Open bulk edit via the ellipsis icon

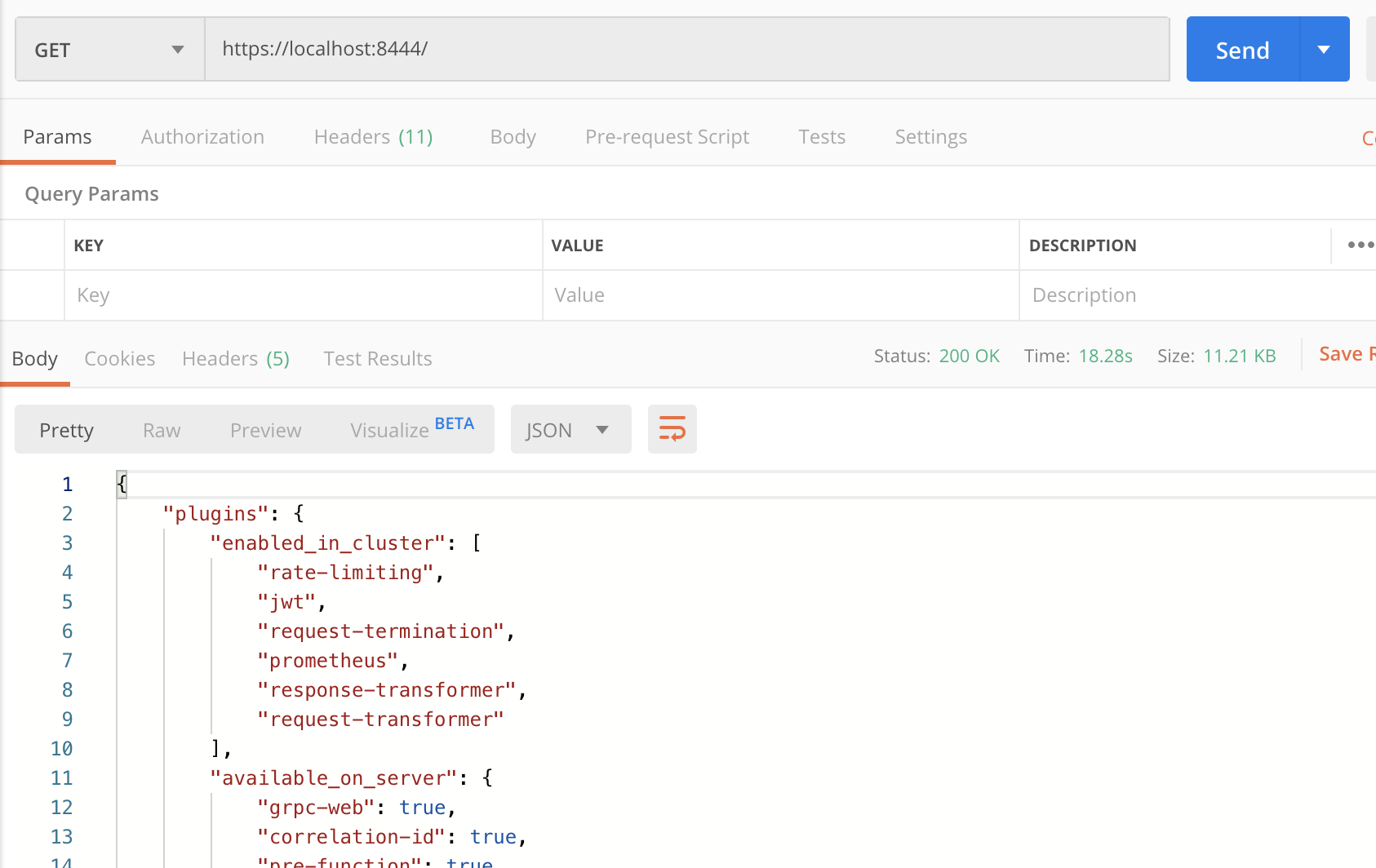(1360, 245)
